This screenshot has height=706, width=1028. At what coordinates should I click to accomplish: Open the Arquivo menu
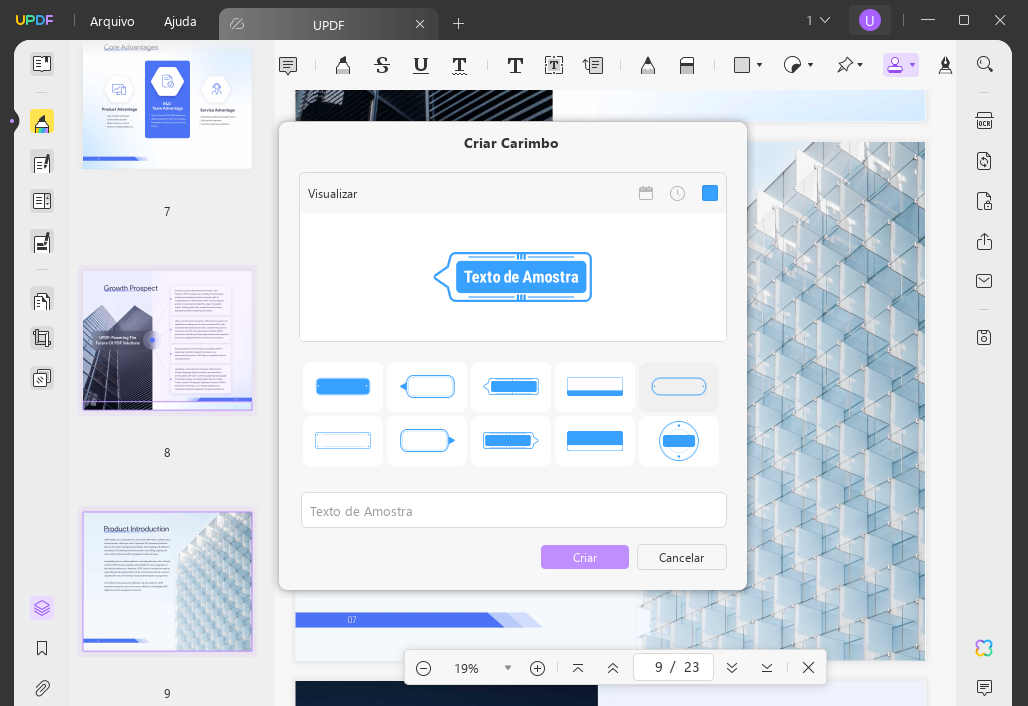click(112, 22)
